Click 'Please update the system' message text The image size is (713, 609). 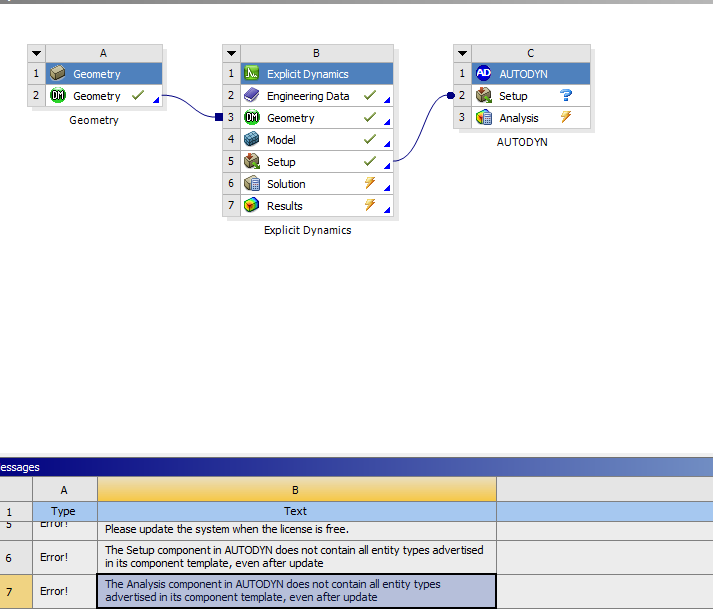tap(227, 529)
